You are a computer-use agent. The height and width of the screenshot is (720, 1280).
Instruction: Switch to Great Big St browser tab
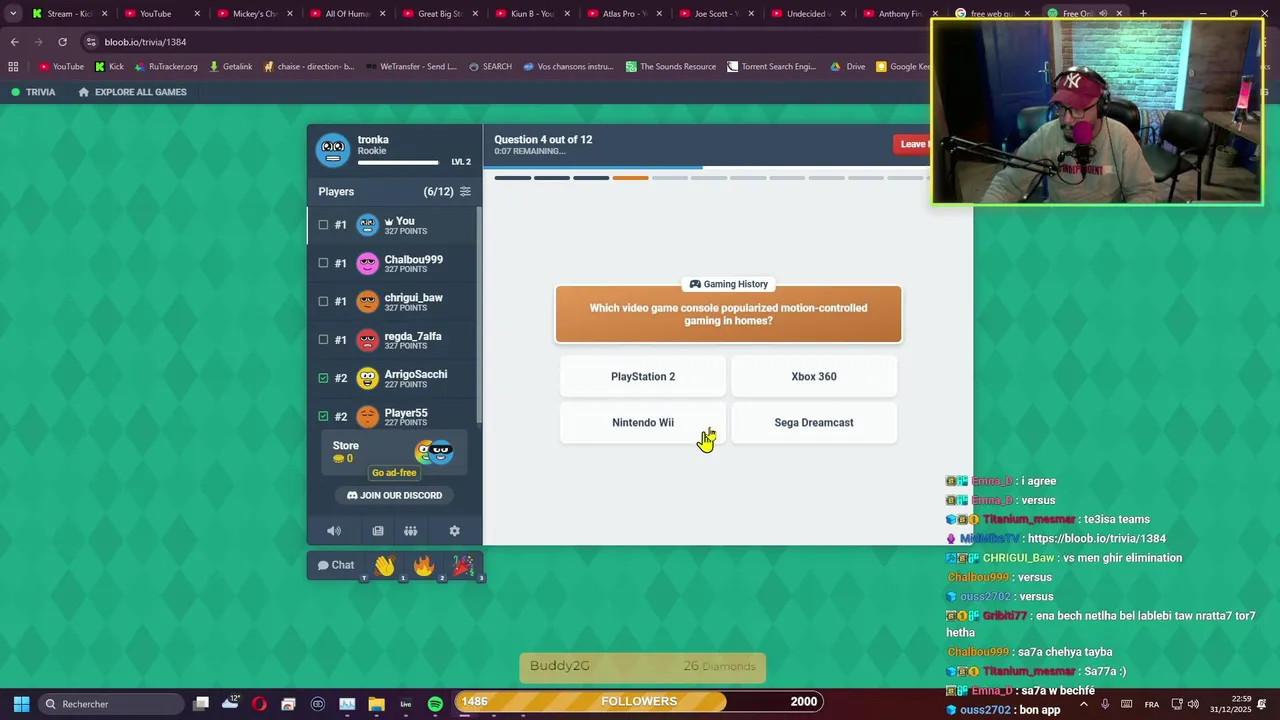tap(438, 14)
